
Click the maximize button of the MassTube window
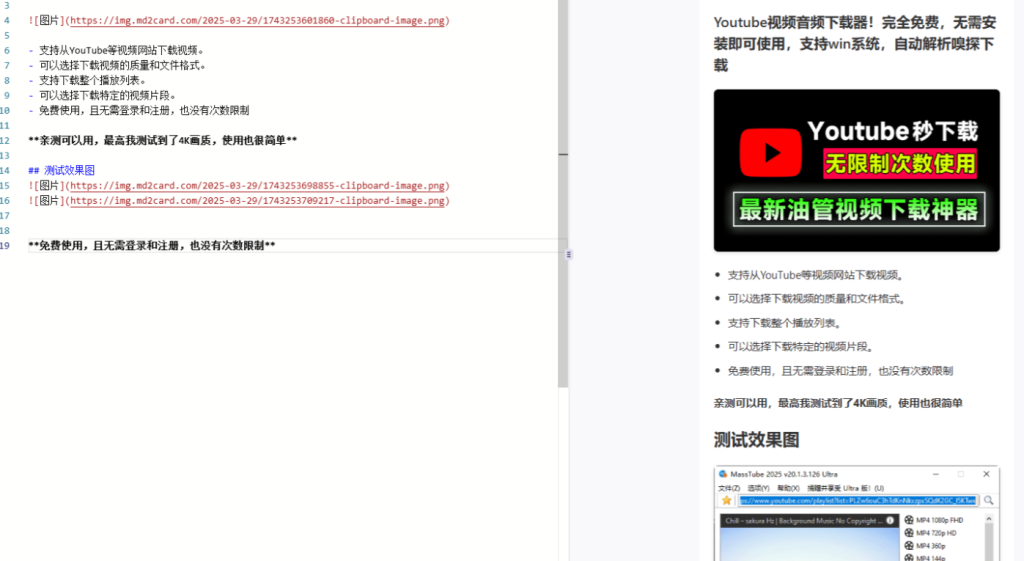961,474
